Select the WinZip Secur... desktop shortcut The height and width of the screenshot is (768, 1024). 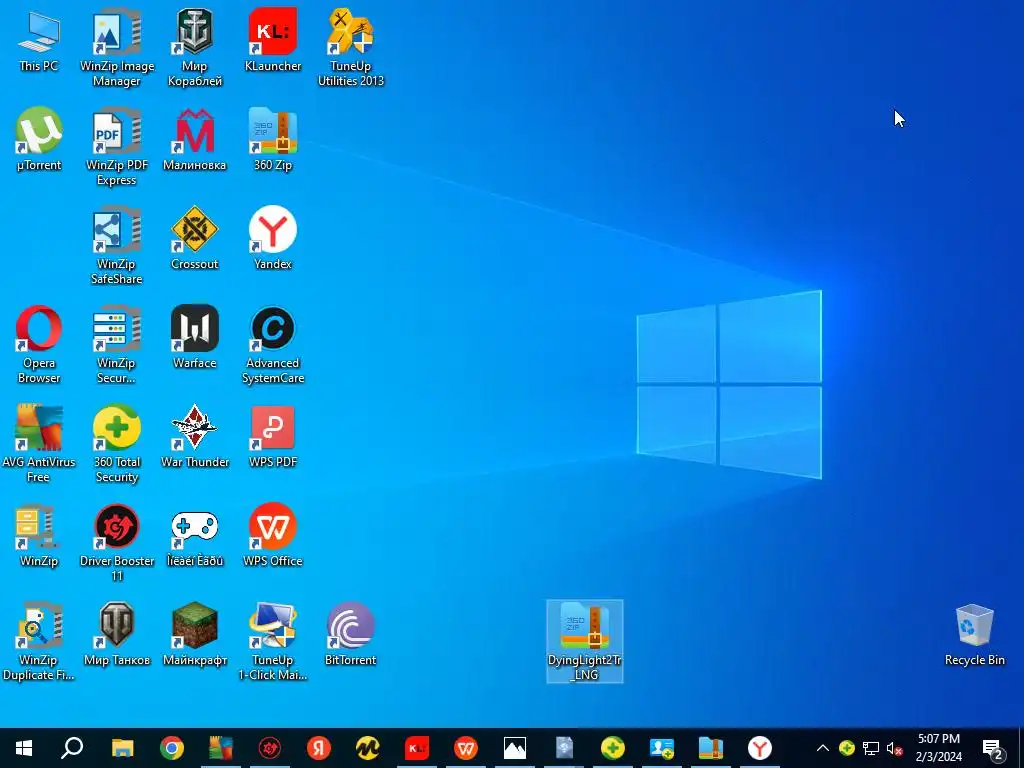117,345
